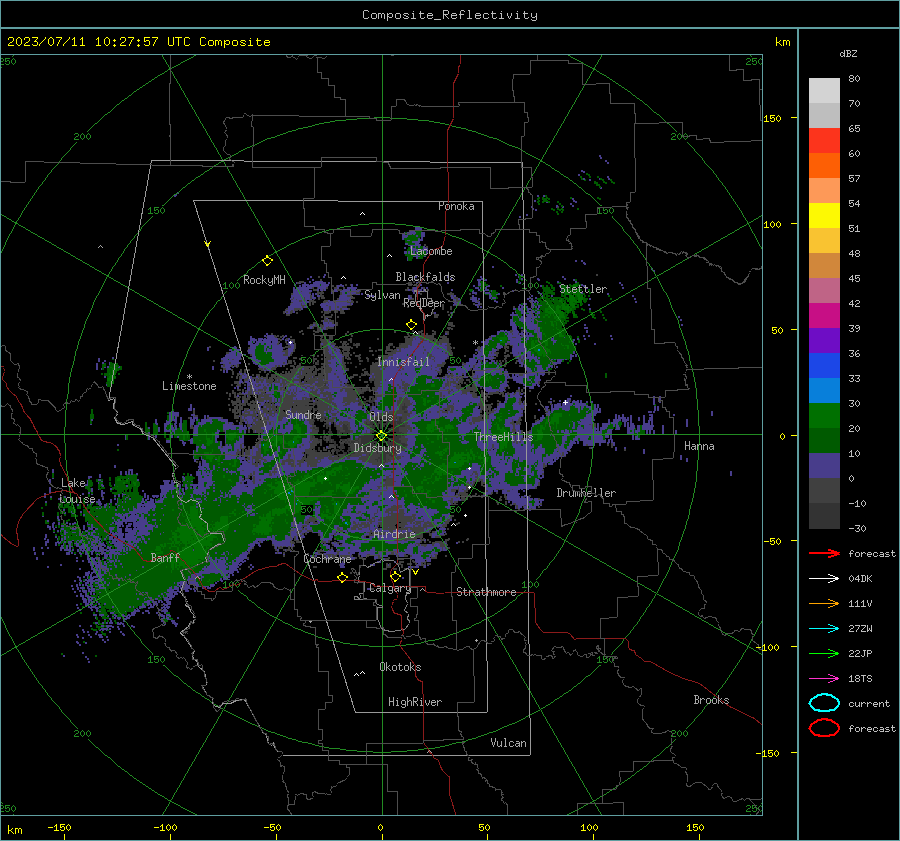Click the Ponoka city label
Viewport: 900px width, 841px height.
[456, 206]
